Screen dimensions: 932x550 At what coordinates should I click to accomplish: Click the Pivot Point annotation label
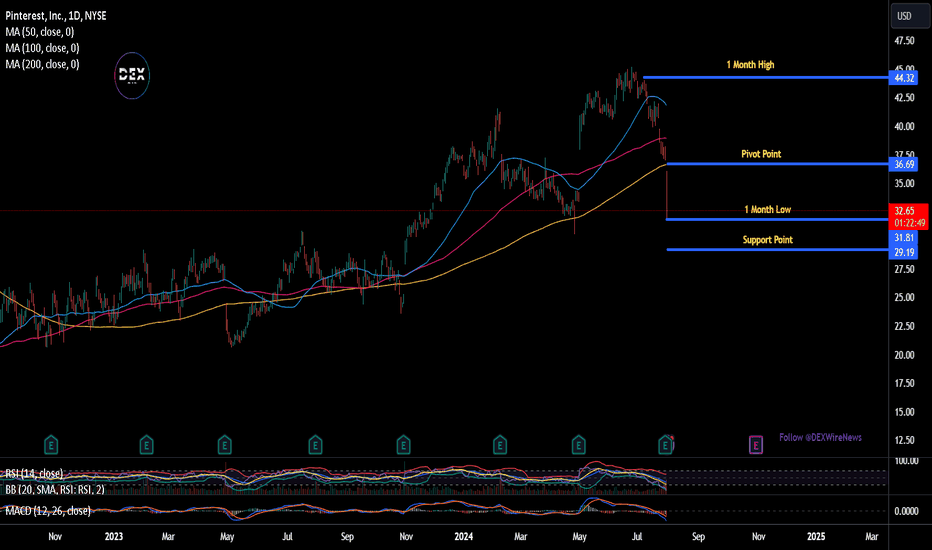(x=761, y=153)
